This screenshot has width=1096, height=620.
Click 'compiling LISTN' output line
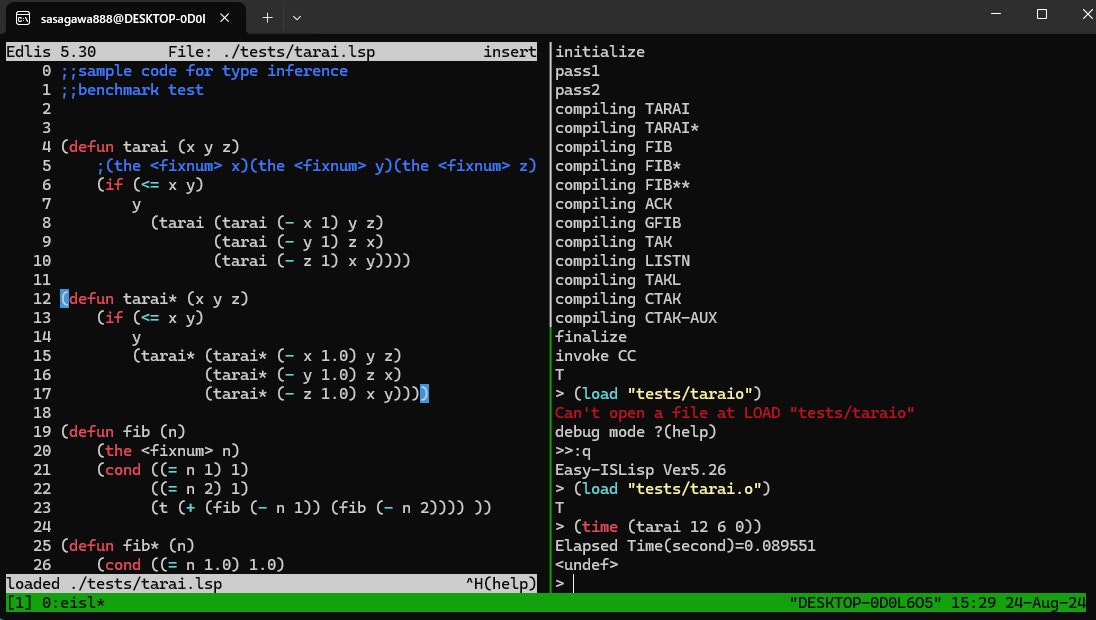coord(622,261)
